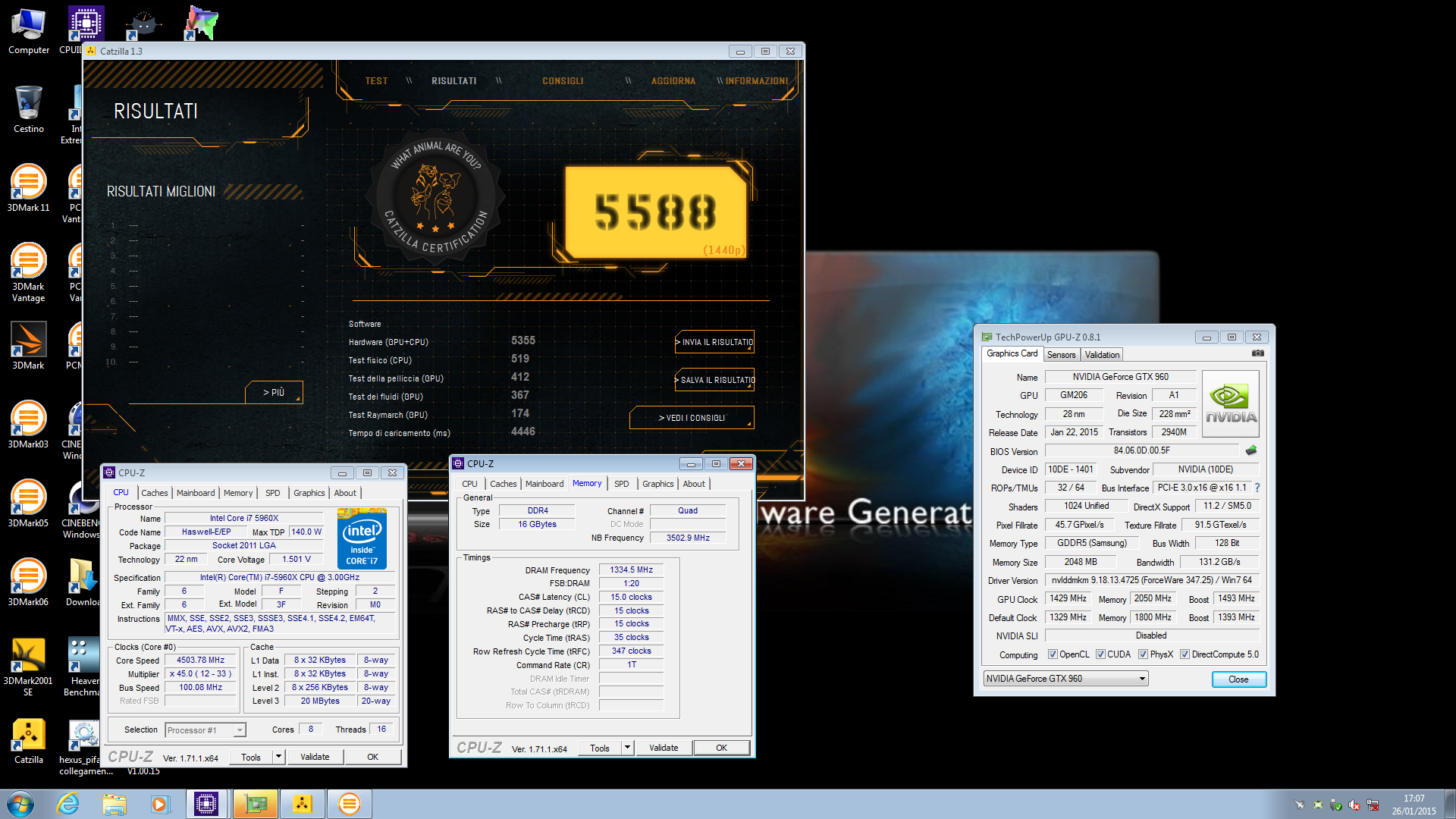
Task: Click the Name field in GPU-Z
Action: pos(1120,377)
